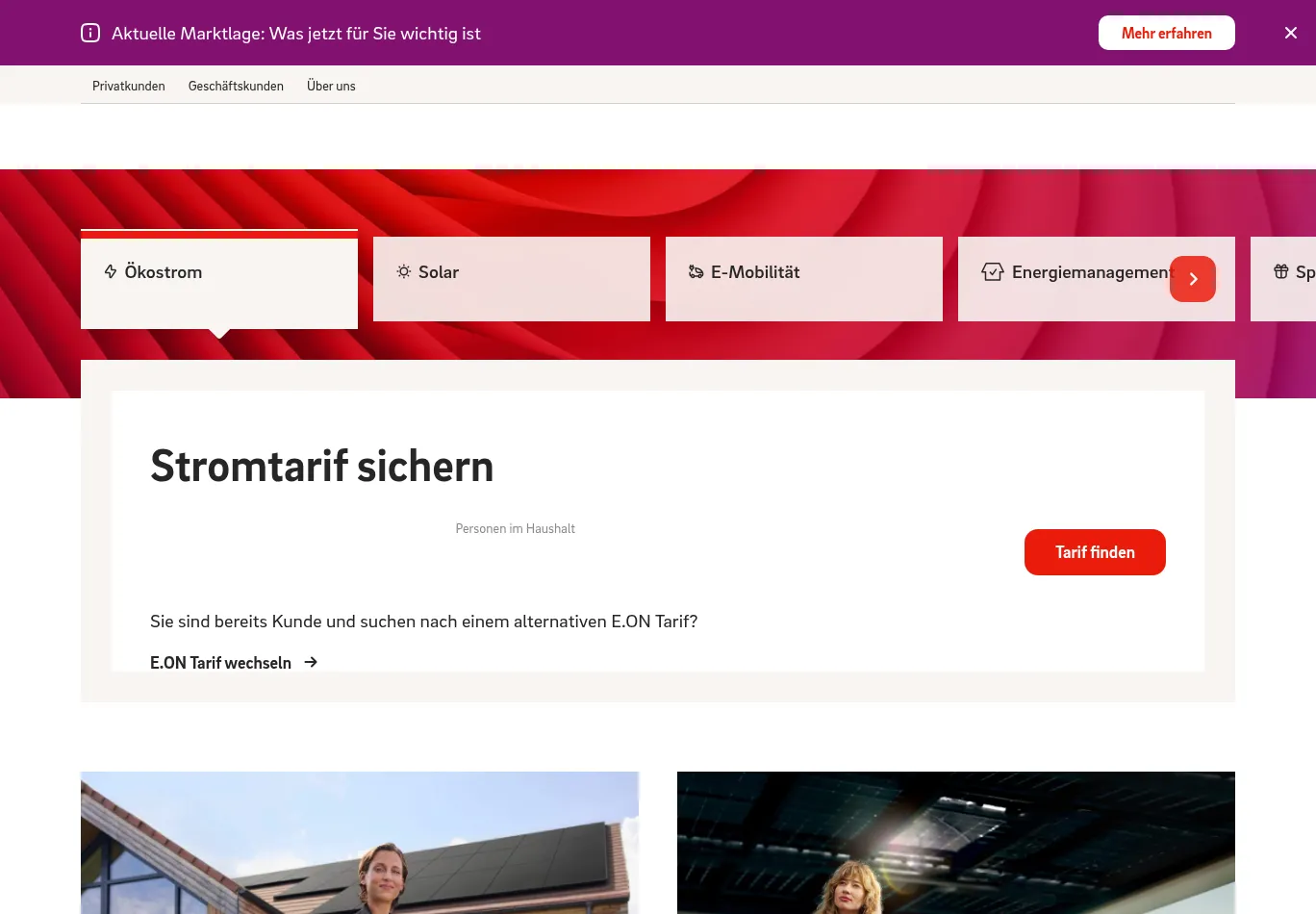1316x914 pixels.
Task: Open the Über uns menu item
Action: pos(331,86)
